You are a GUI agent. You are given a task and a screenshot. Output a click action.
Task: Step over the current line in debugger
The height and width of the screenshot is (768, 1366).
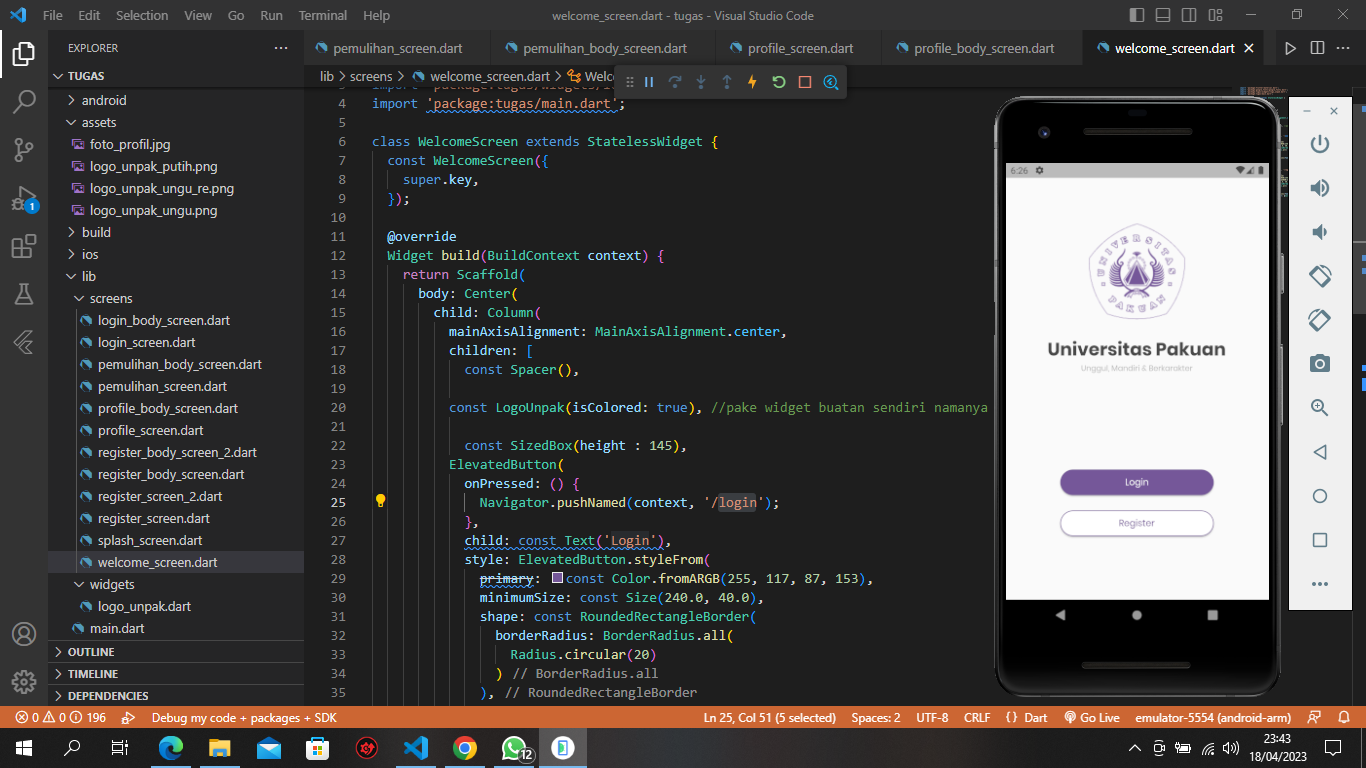675,82
